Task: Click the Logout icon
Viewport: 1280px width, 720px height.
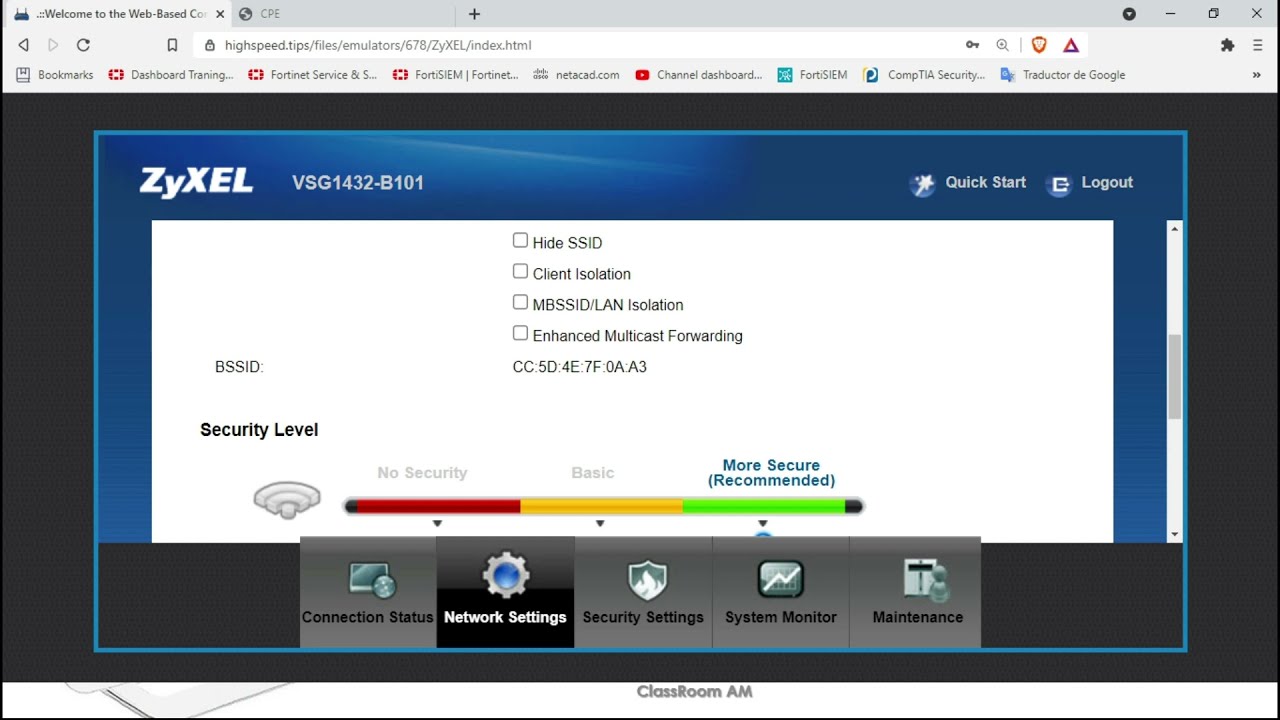Action: point(1060,184)
